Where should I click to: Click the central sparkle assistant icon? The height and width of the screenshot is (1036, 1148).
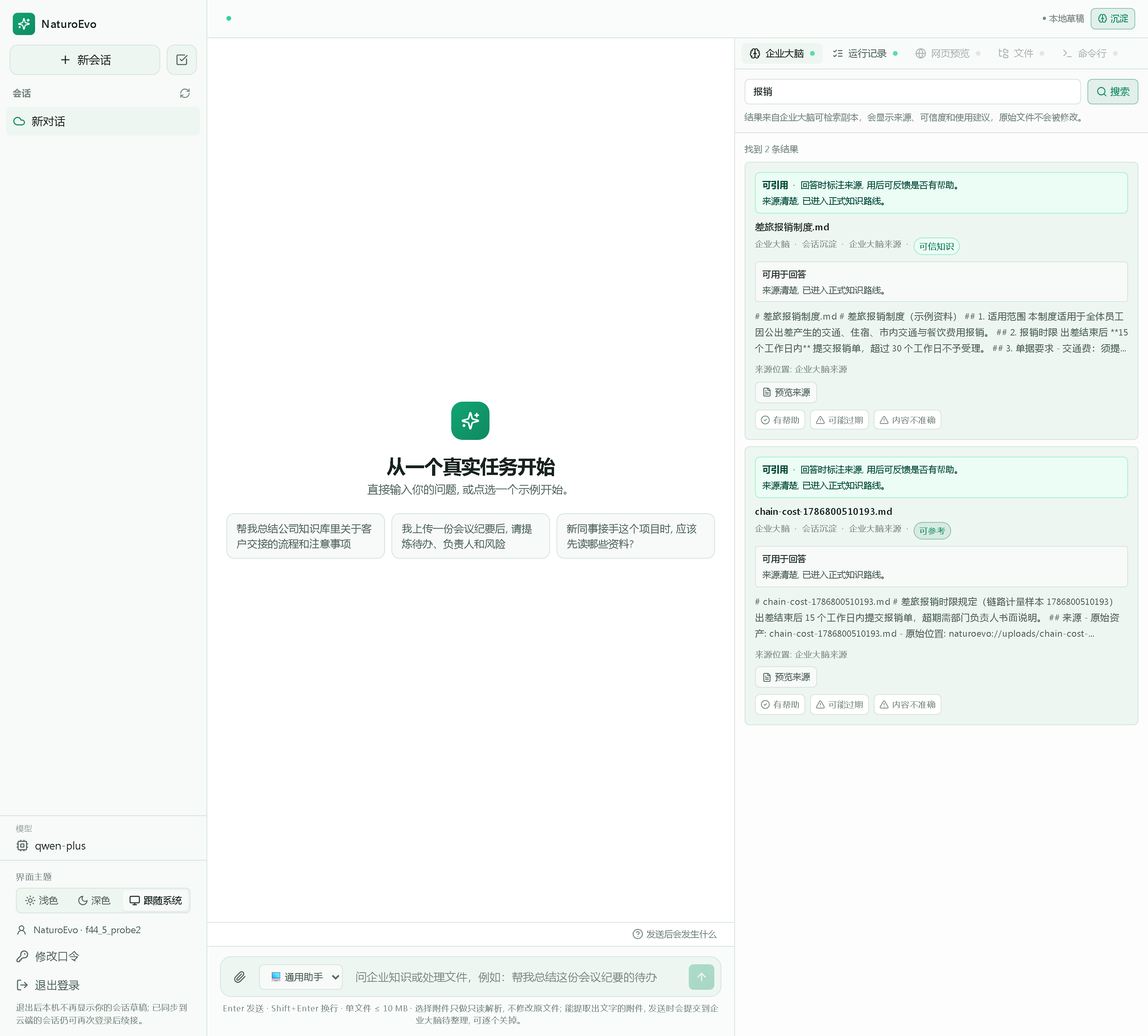[470, 421]
